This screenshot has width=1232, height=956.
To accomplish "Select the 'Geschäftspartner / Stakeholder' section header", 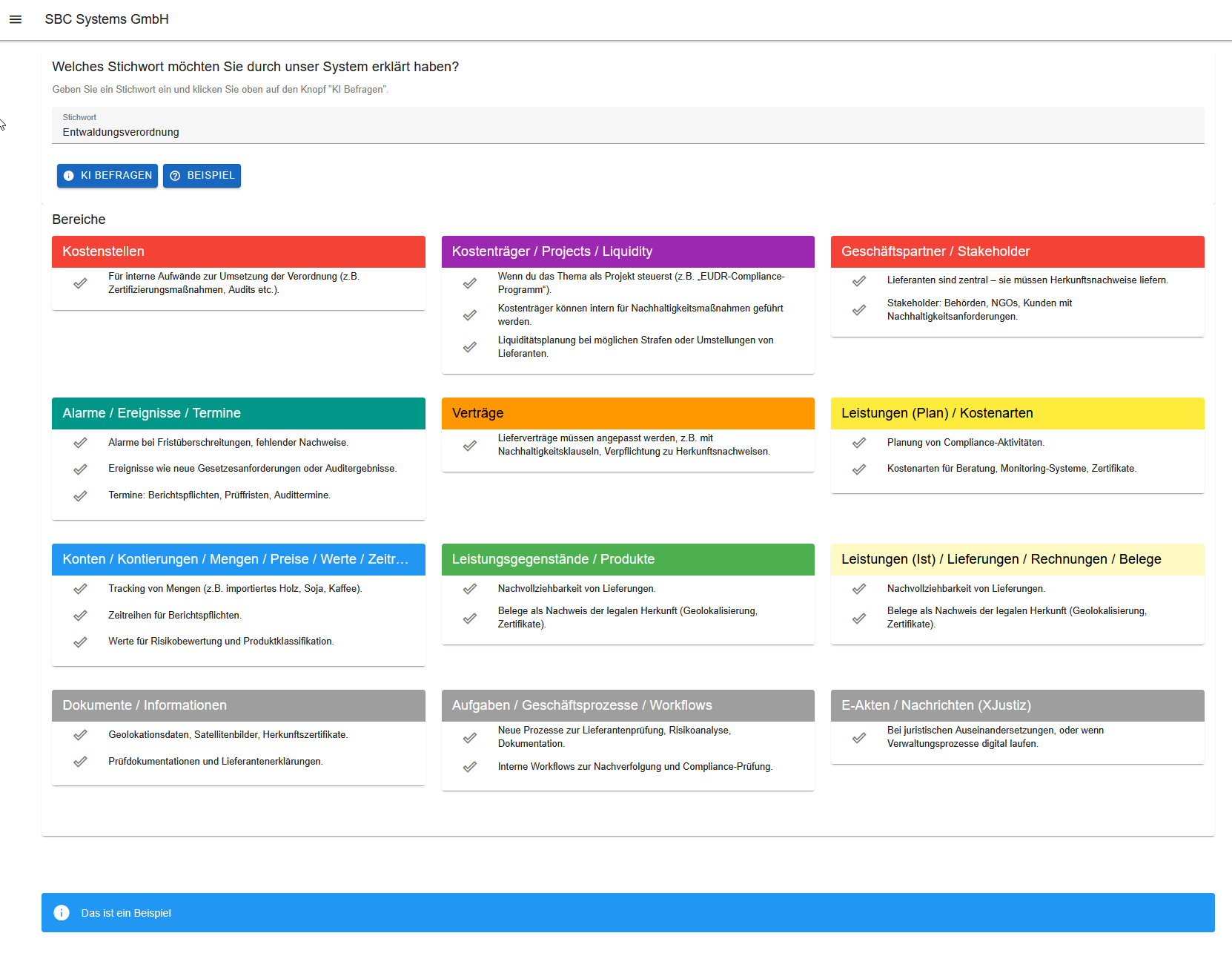I will pos(1018,251).
